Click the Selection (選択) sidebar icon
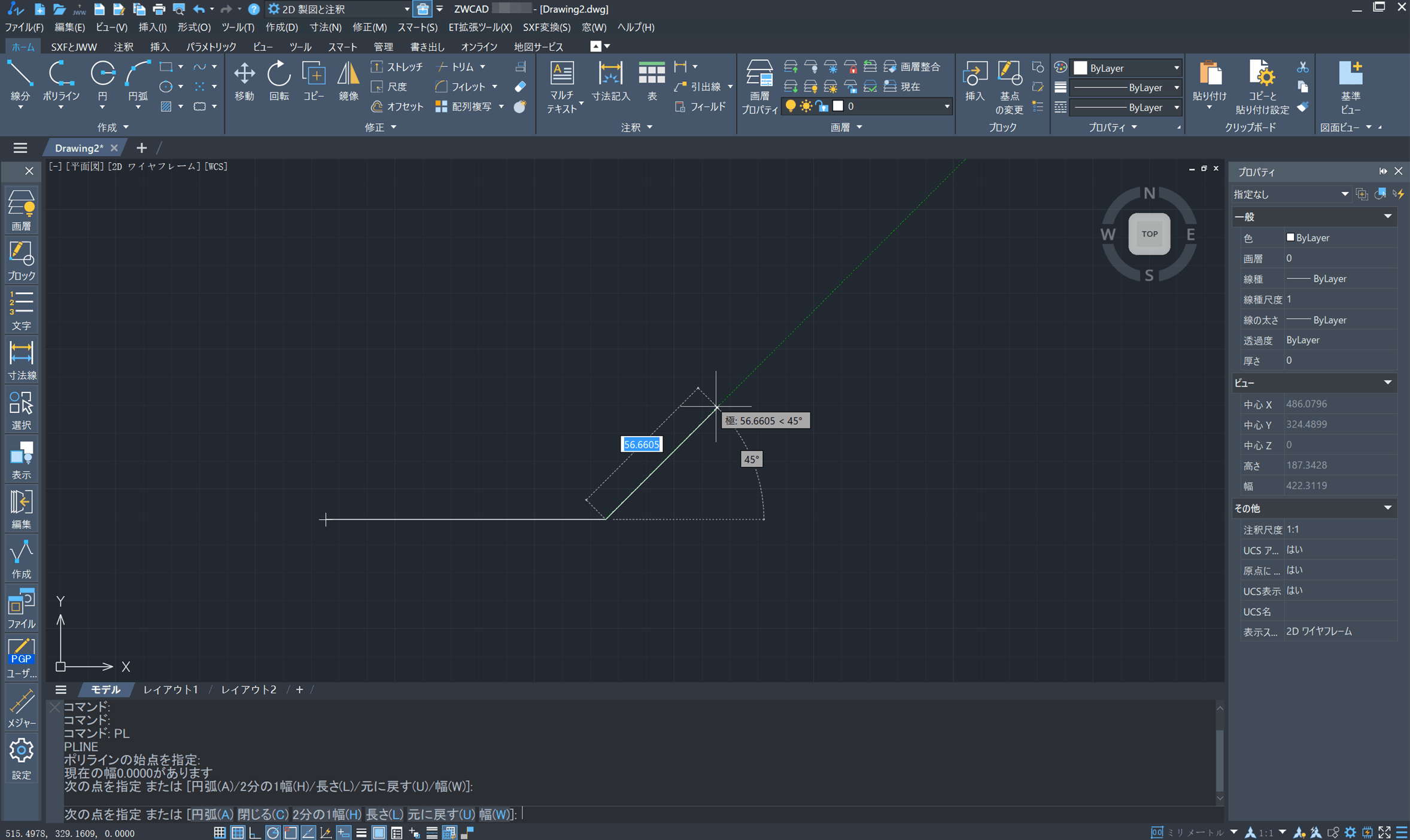The width and height of the screenshot is (1410, 840). (22, 410)
